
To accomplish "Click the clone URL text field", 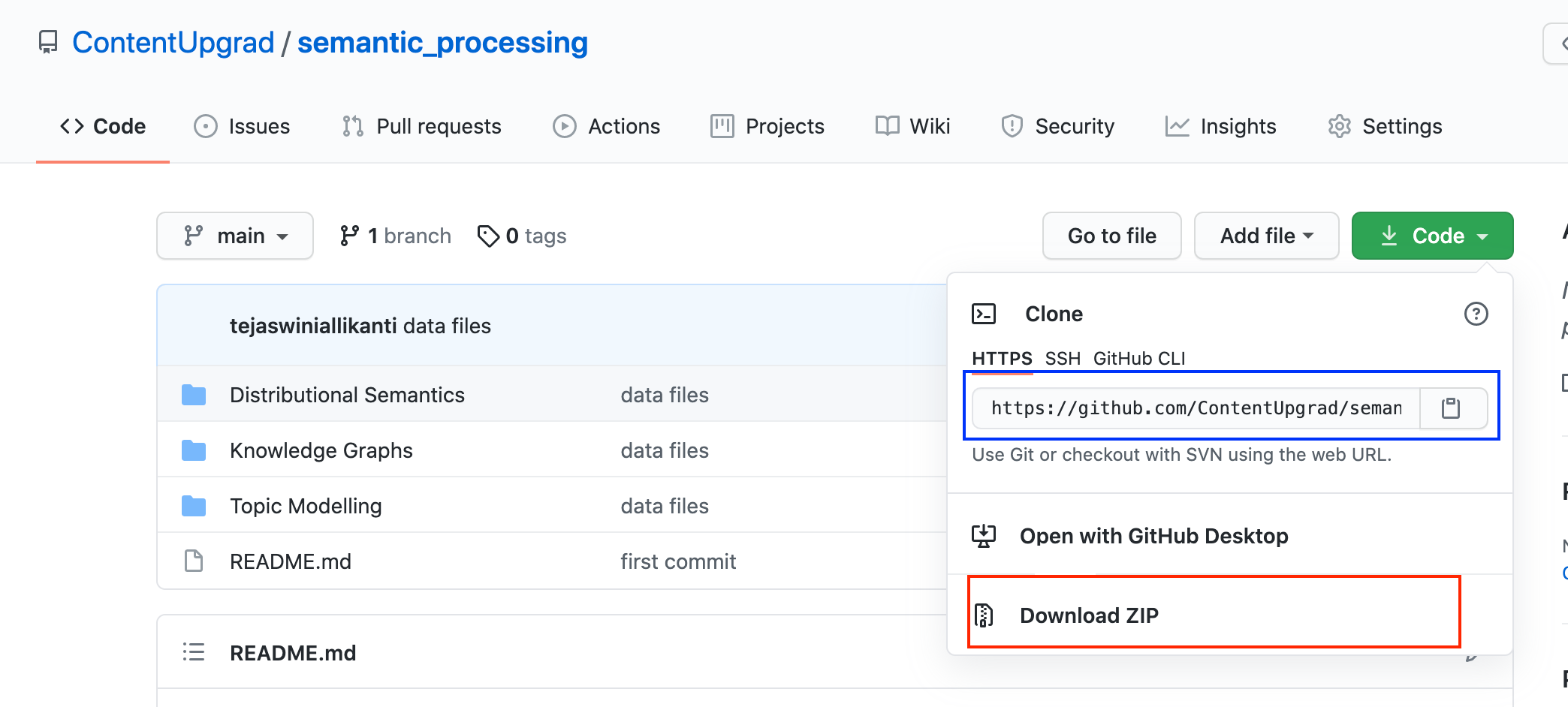I will click(1196, 408).
